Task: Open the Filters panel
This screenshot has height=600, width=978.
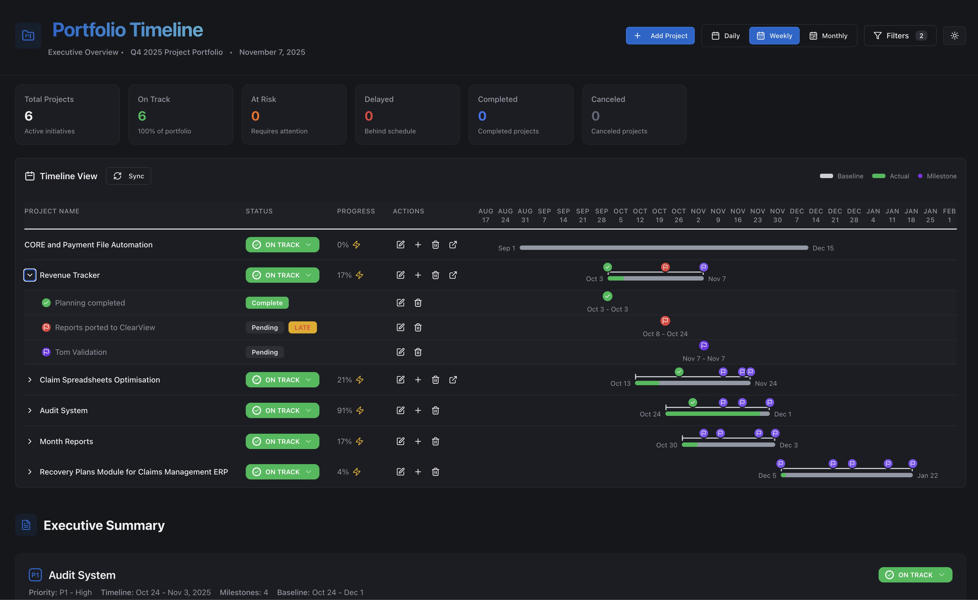Action: [899, 36]
